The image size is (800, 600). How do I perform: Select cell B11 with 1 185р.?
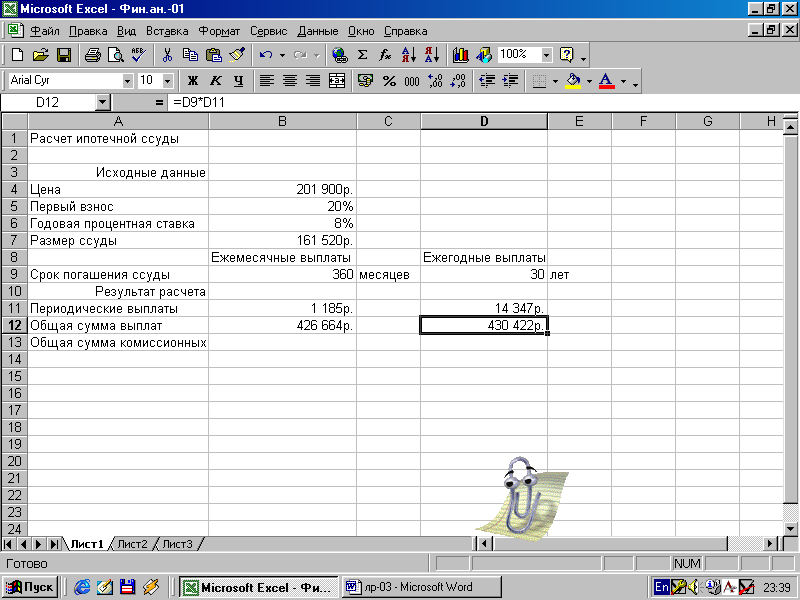(283, 308)
